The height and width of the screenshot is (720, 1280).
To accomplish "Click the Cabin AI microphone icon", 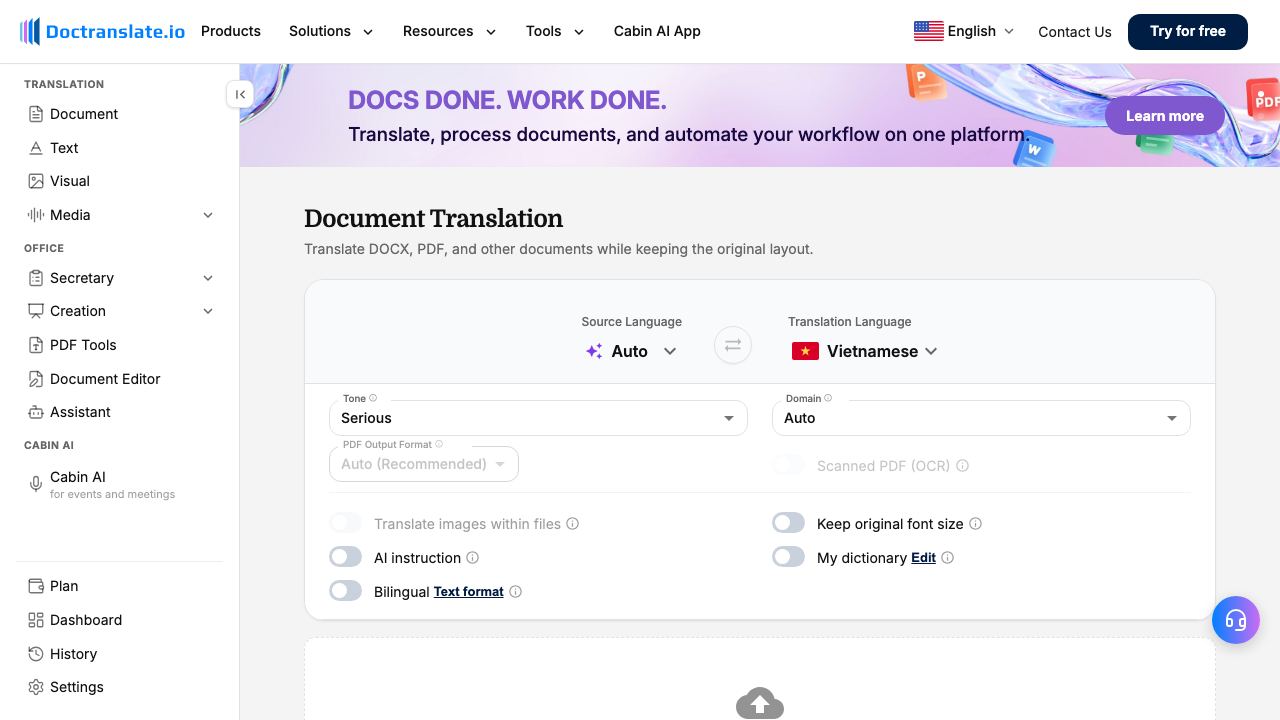I will point(36,484).
